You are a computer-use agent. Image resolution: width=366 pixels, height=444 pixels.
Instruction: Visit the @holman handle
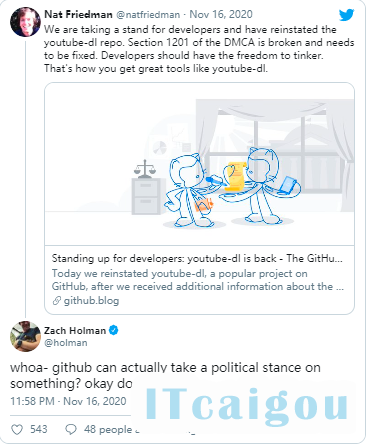pos(66,343)
